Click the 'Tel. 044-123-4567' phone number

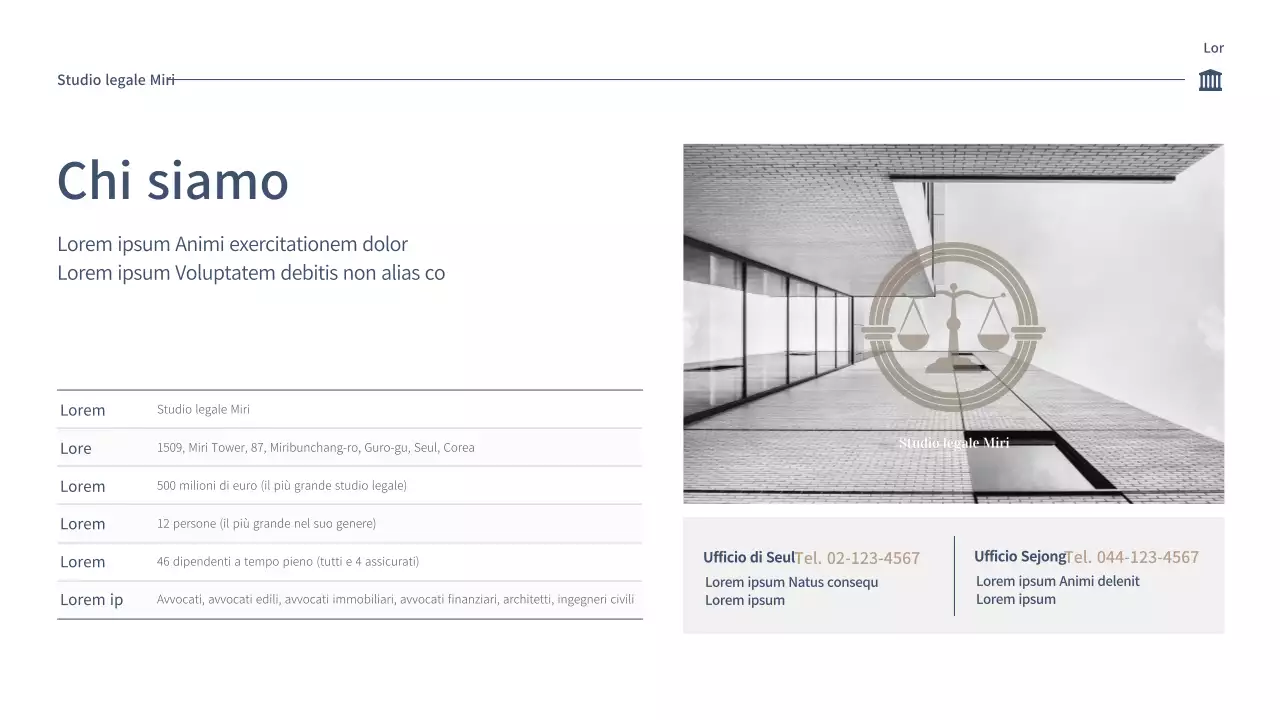(x=1131, y=556)
